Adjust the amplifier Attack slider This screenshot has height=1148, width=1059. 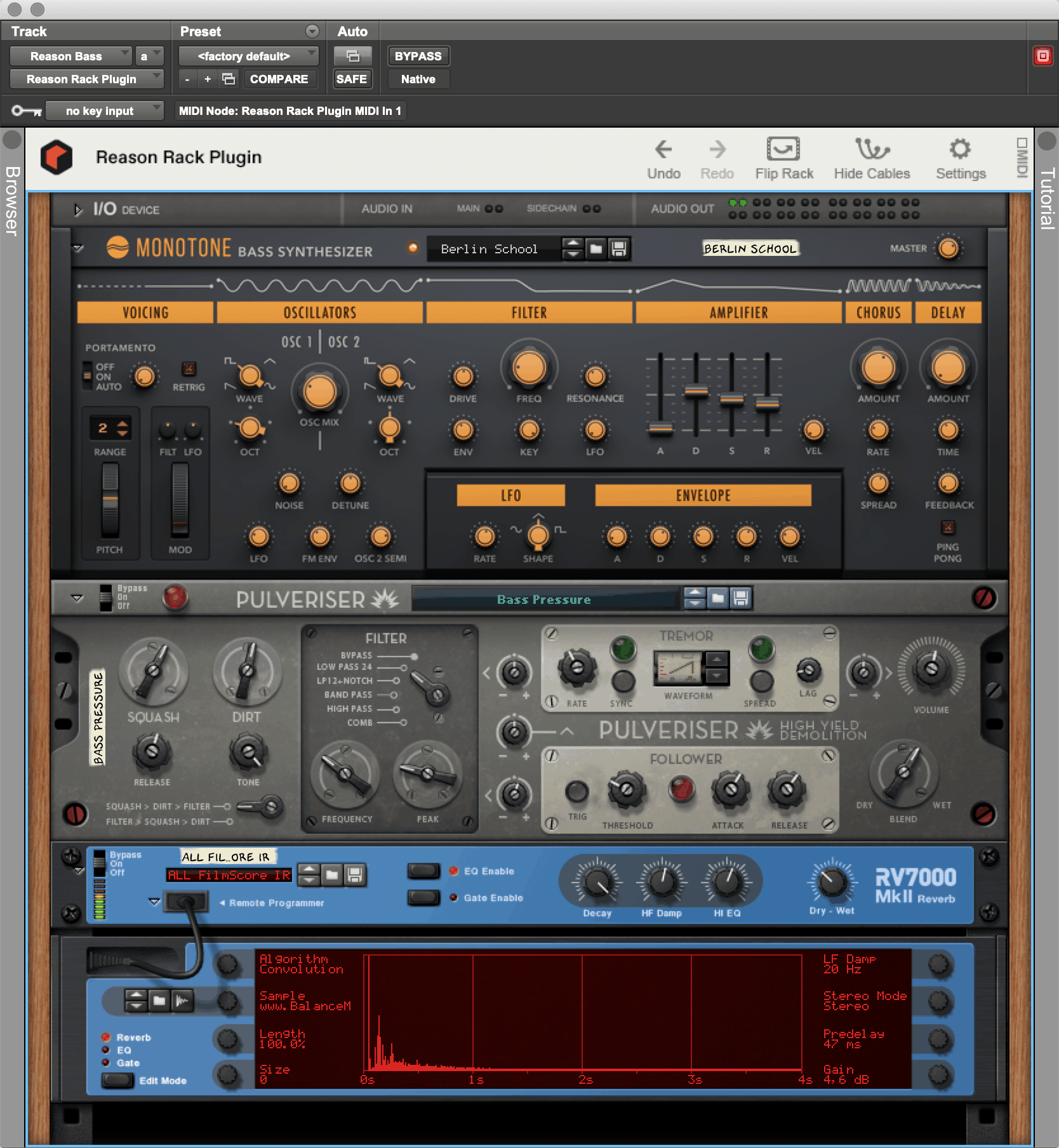pos(660,428)
